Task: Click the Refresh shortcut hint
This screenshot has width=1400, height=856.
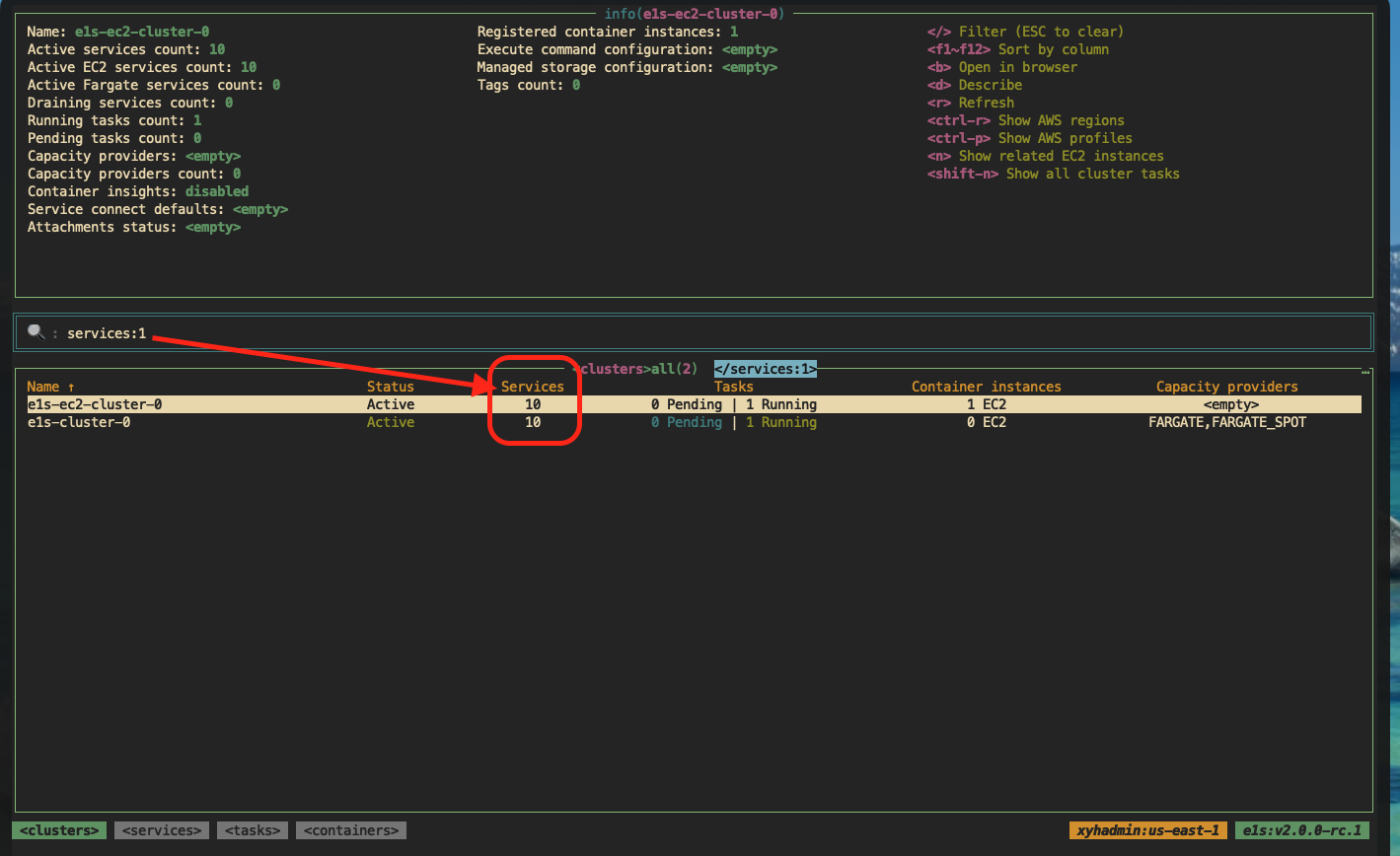Action: 971,103
